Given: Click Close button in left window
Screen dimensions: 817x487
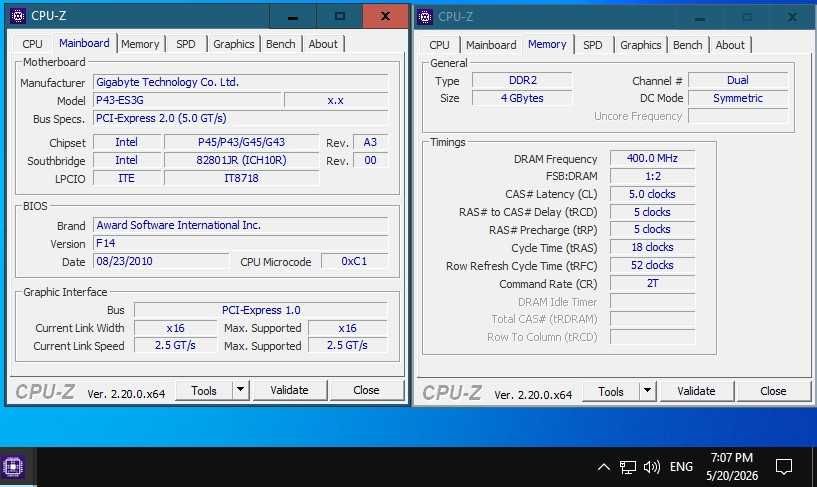Looking at the screenshot, I should point(366,390).
